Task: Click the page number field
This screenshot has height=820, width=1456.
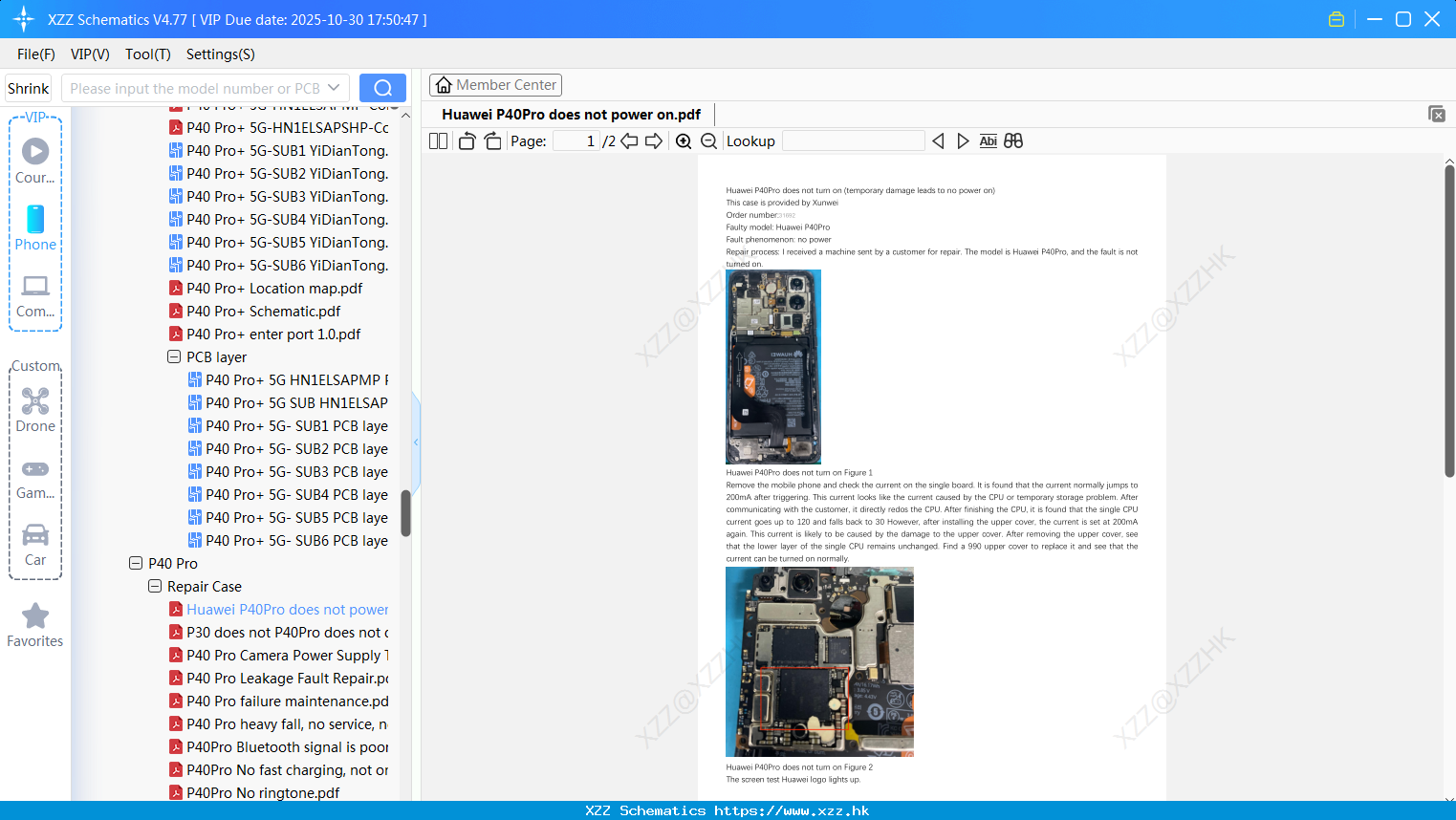Action: 576,140
